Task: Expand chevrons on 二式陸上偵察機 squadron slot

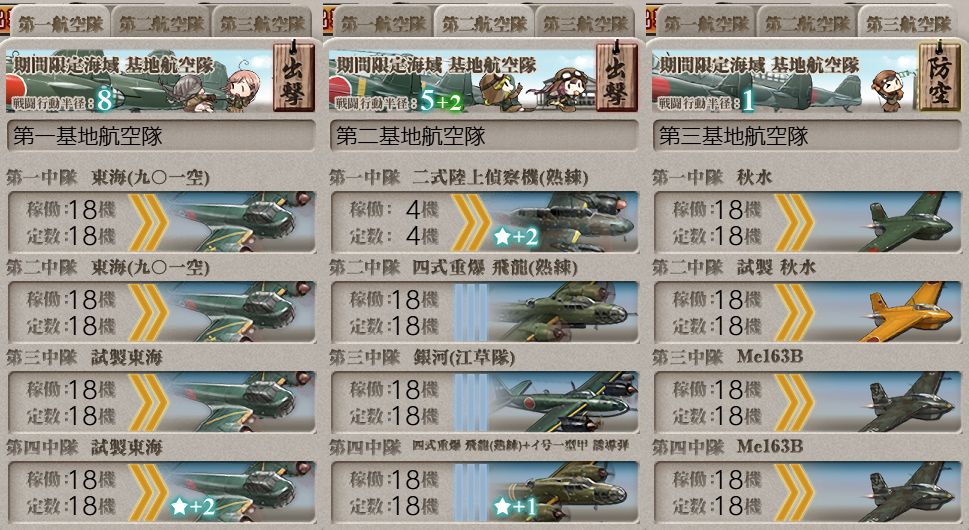Action: coord(471,222)
